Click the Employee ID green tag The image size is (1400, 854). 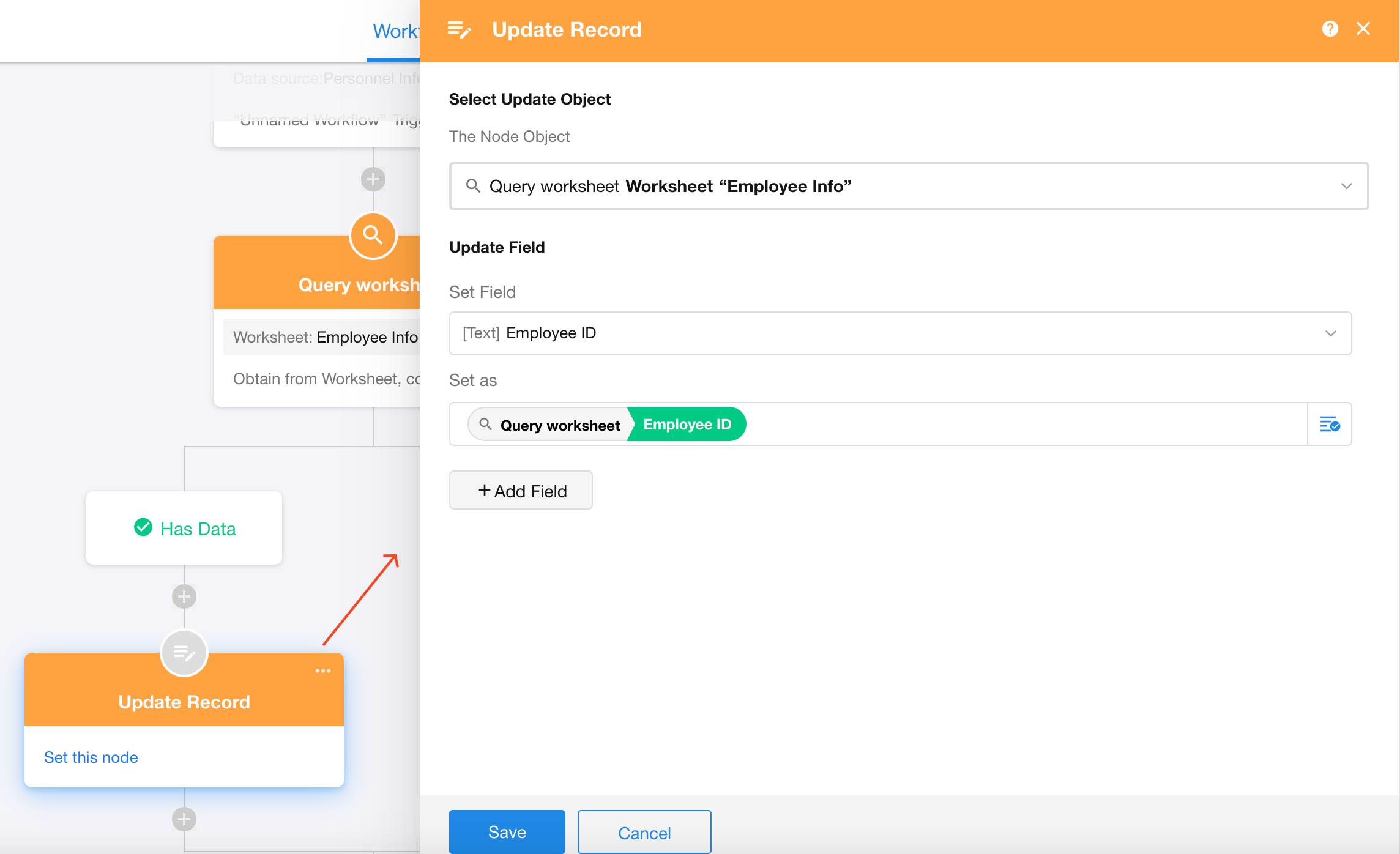click(x=687, y=425)
